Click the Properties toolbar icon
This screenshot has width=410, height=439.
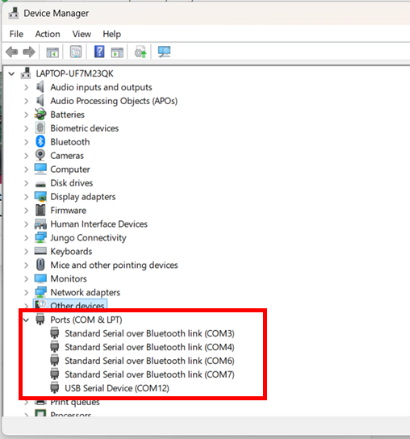click(x=76, y=52)
